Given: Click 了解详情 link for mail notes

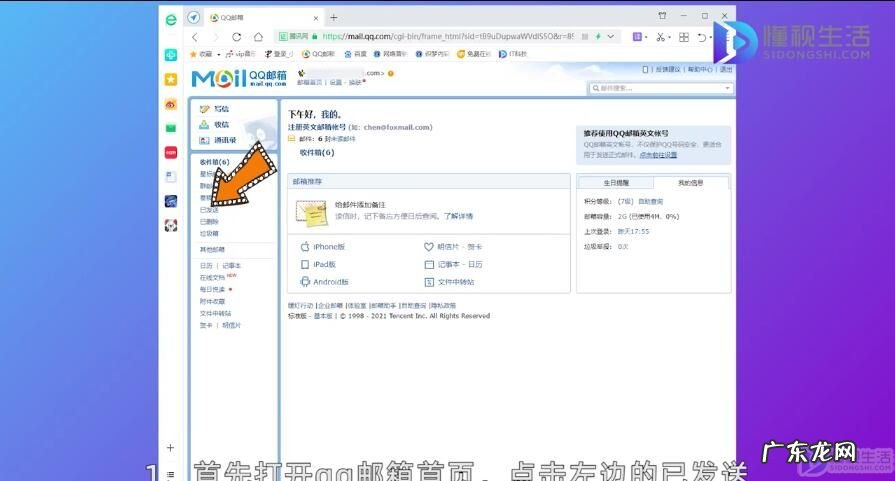Looking at the screenshot, I should [458, 216].
